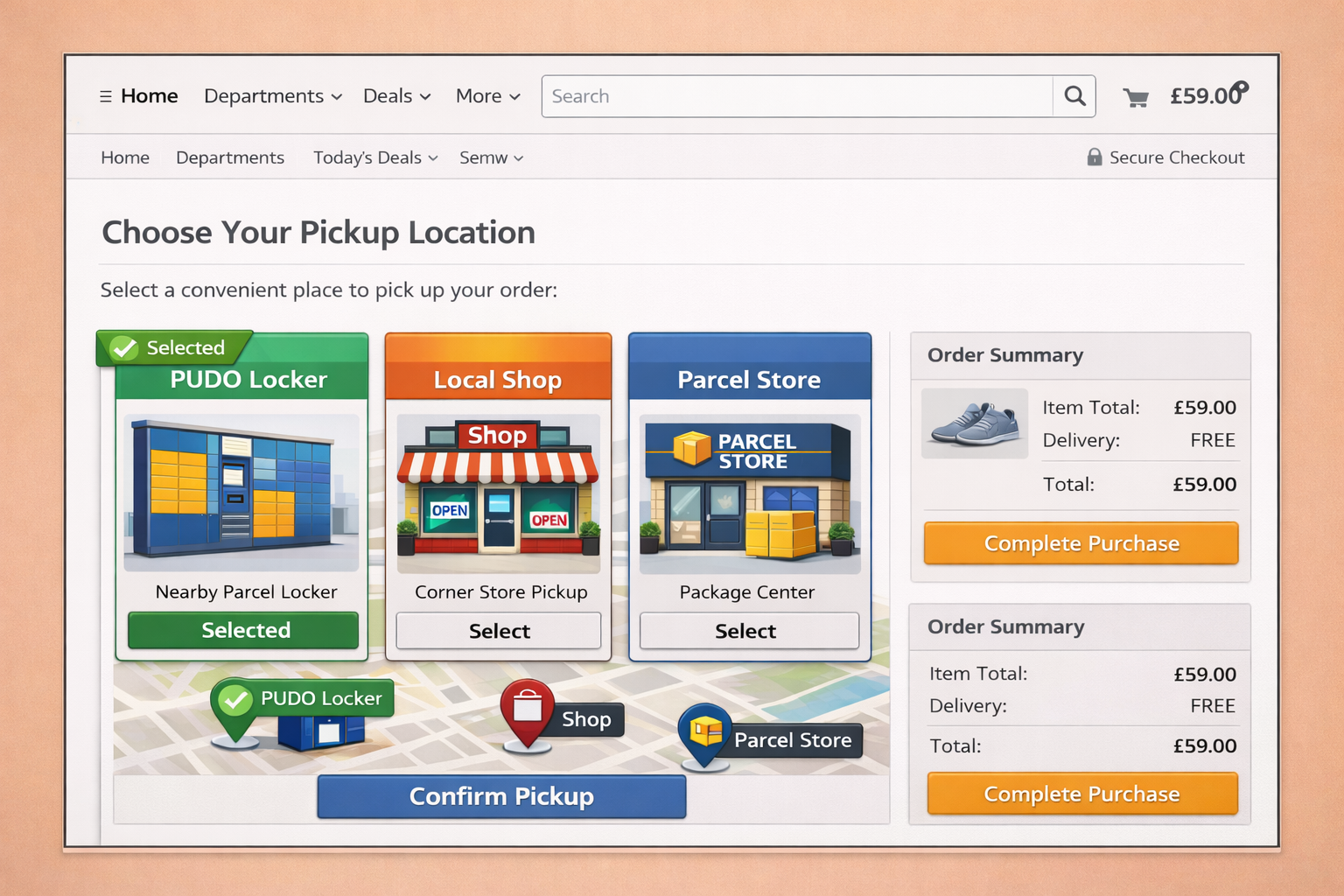Choose Parcel Store with its Select button
This screenshot has width=1344, height=896.
click(749, 631)
